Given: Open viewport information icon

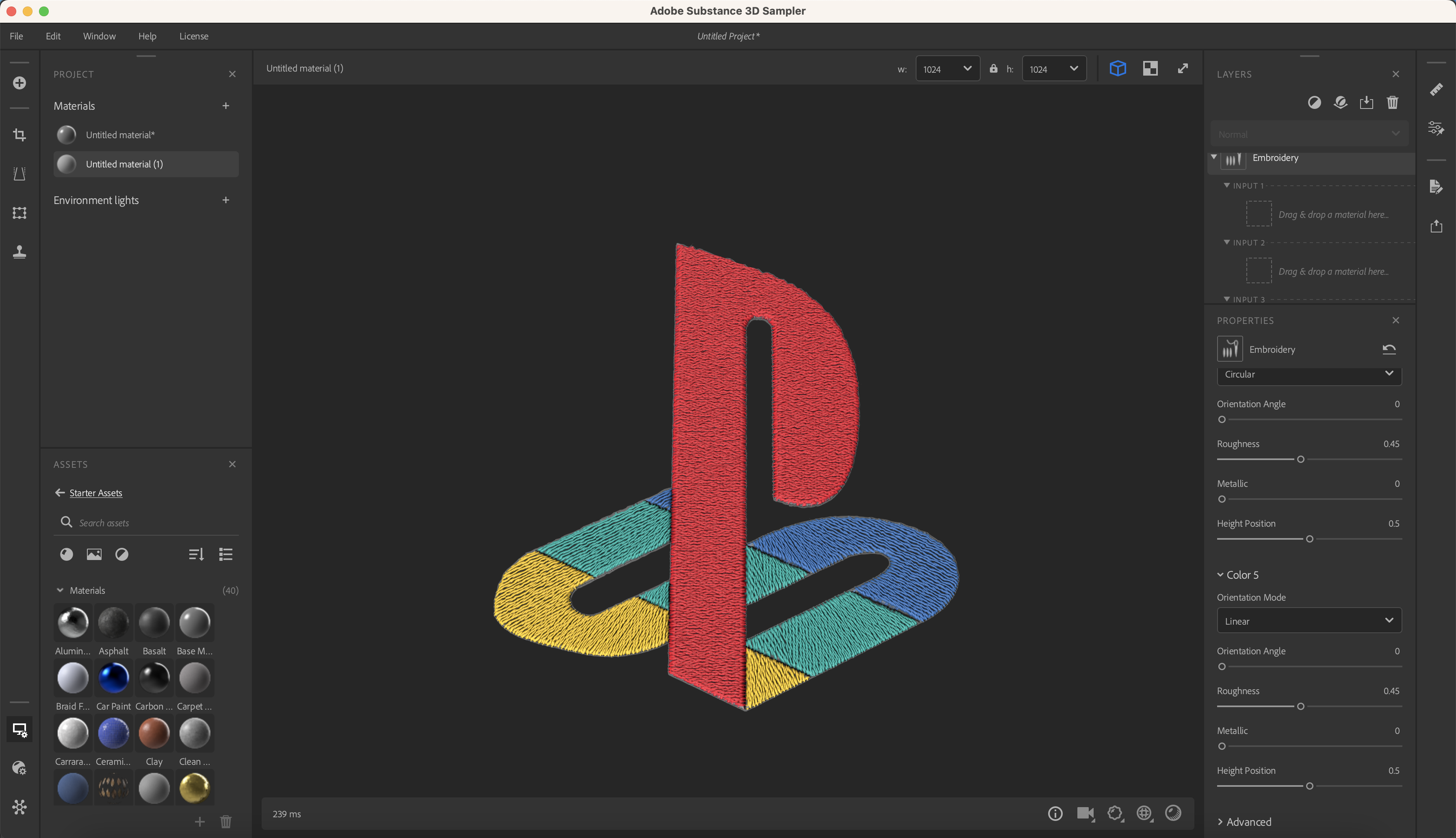Looking at the screenshot, I should click(x=1055, y=813).
